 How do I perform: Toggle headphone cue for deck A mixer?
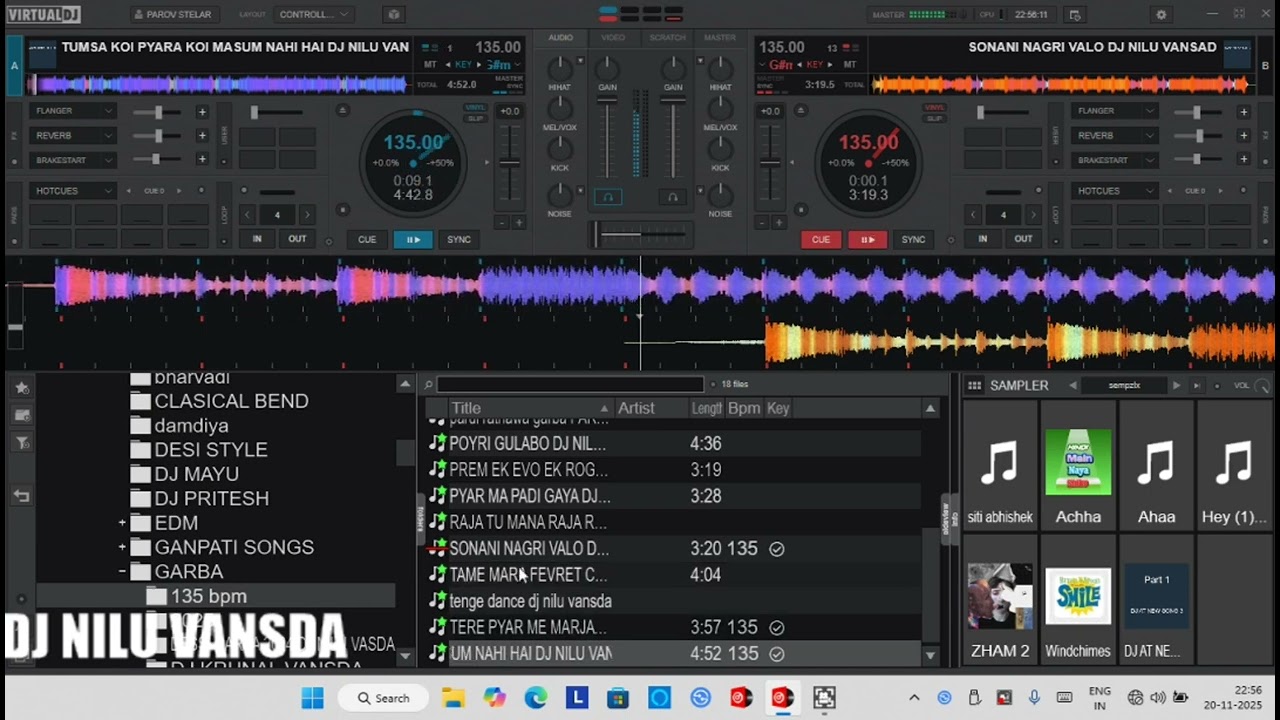[x=607, y=197]
